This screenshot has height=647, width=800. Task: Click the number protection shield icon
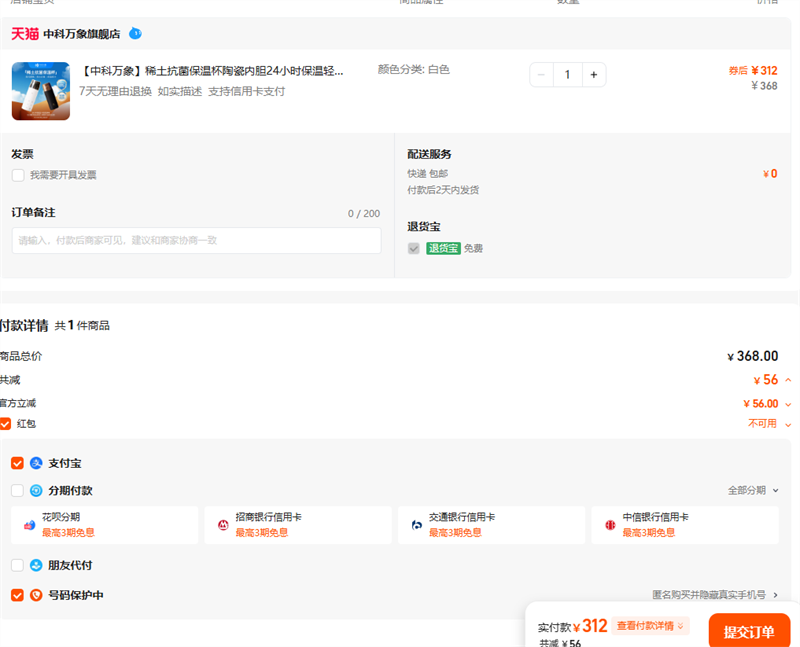coord(36,595)
